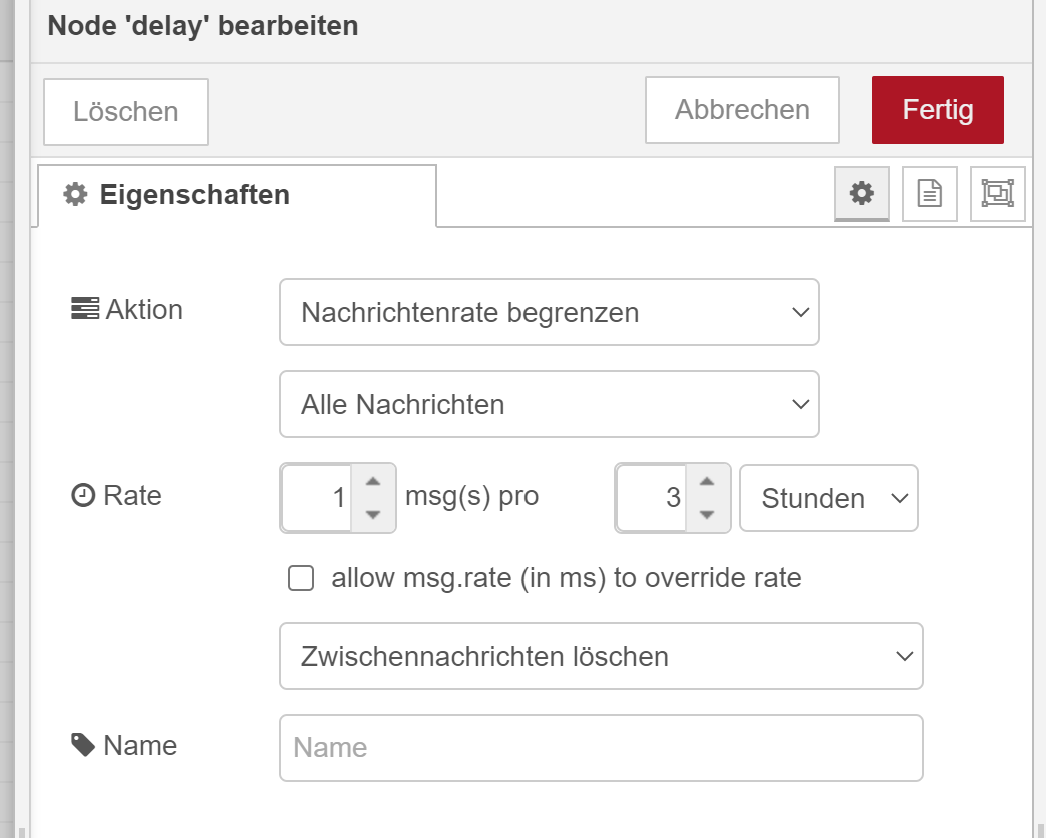Open the Aktion dropdown
The width and height of the screenshot is (1046, 838).
tap(549, 312)
